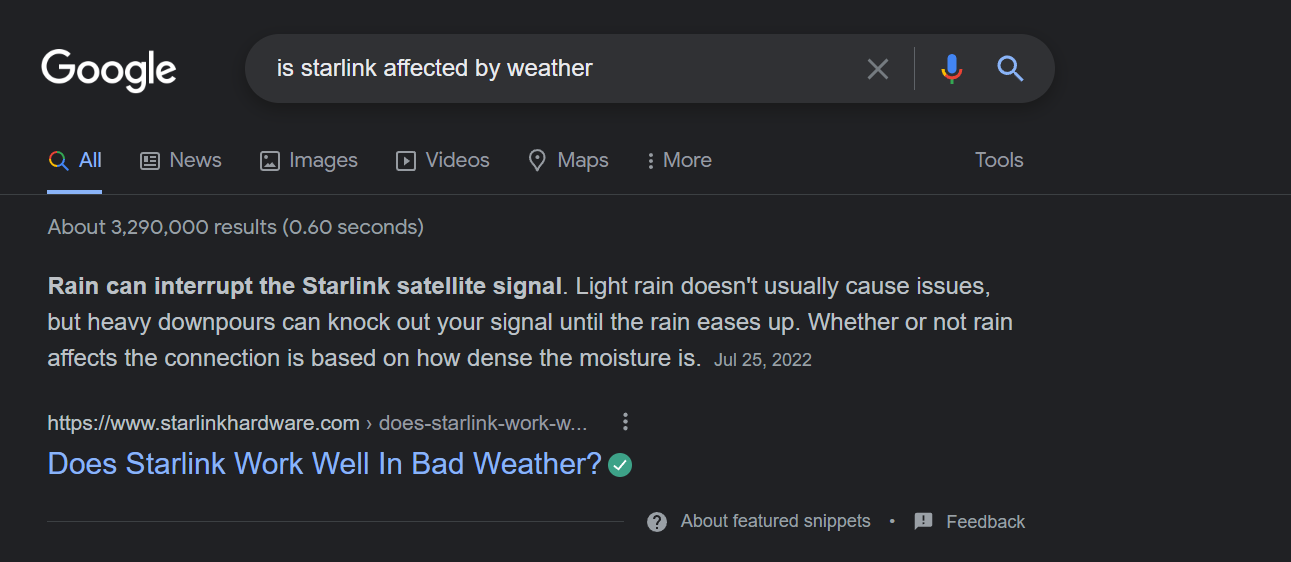Clear the search query with the X icon

pos(878,69)
